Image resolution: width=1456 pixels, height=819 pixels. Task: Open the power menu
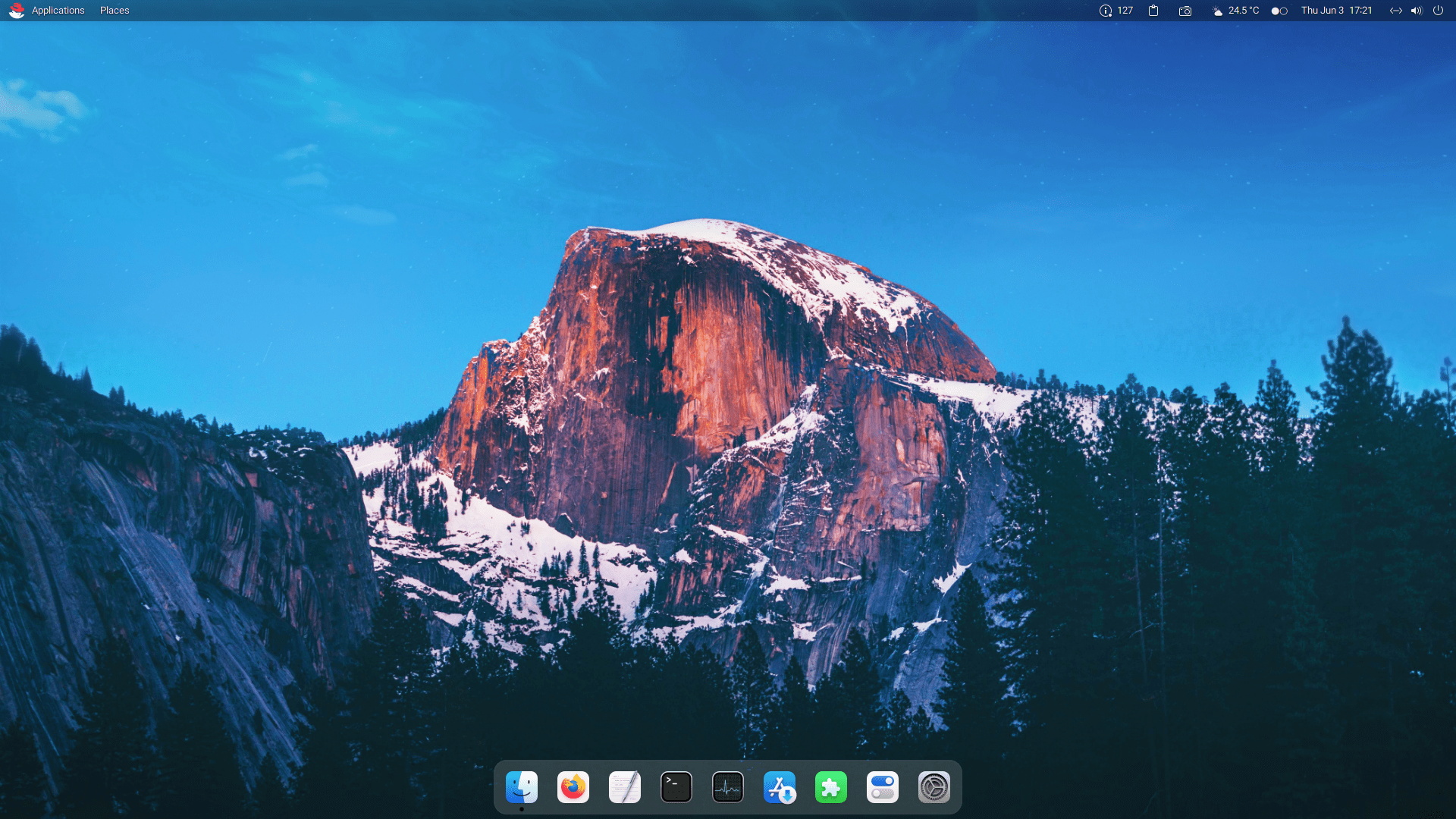[1439, 11]
